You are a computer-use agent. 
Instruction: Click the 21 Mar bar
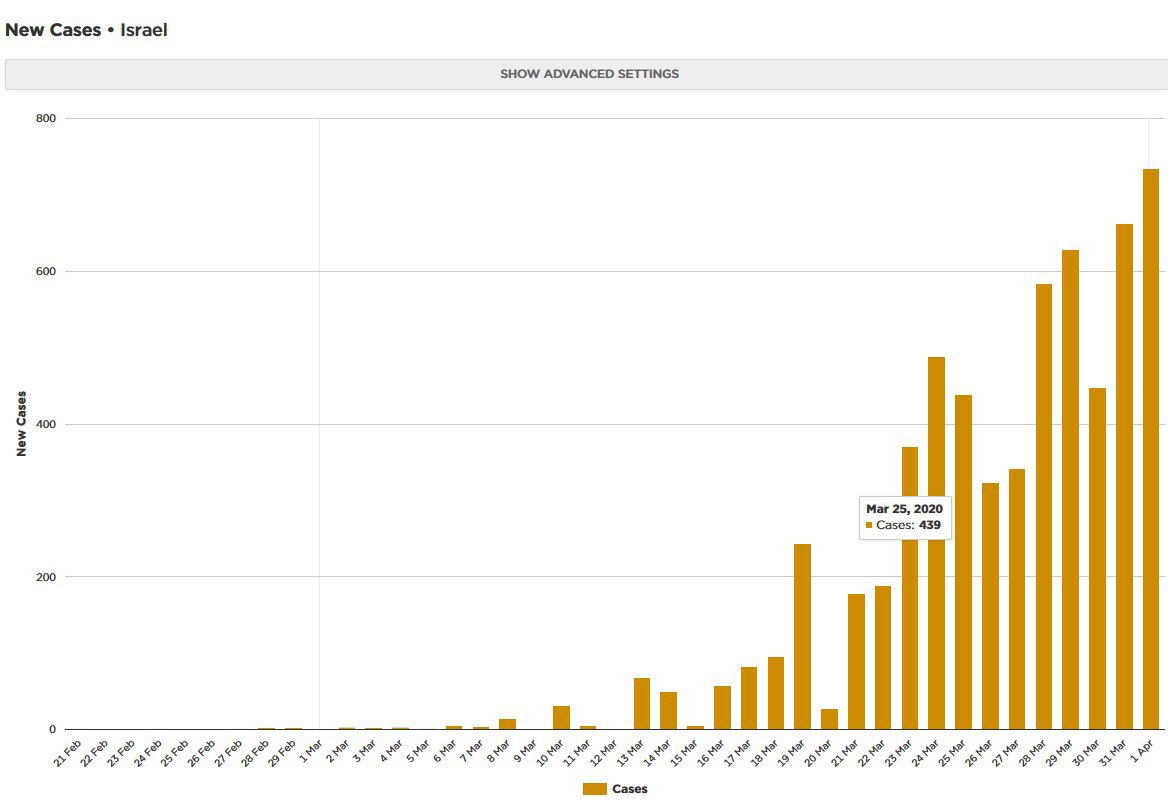coord(856,661)
